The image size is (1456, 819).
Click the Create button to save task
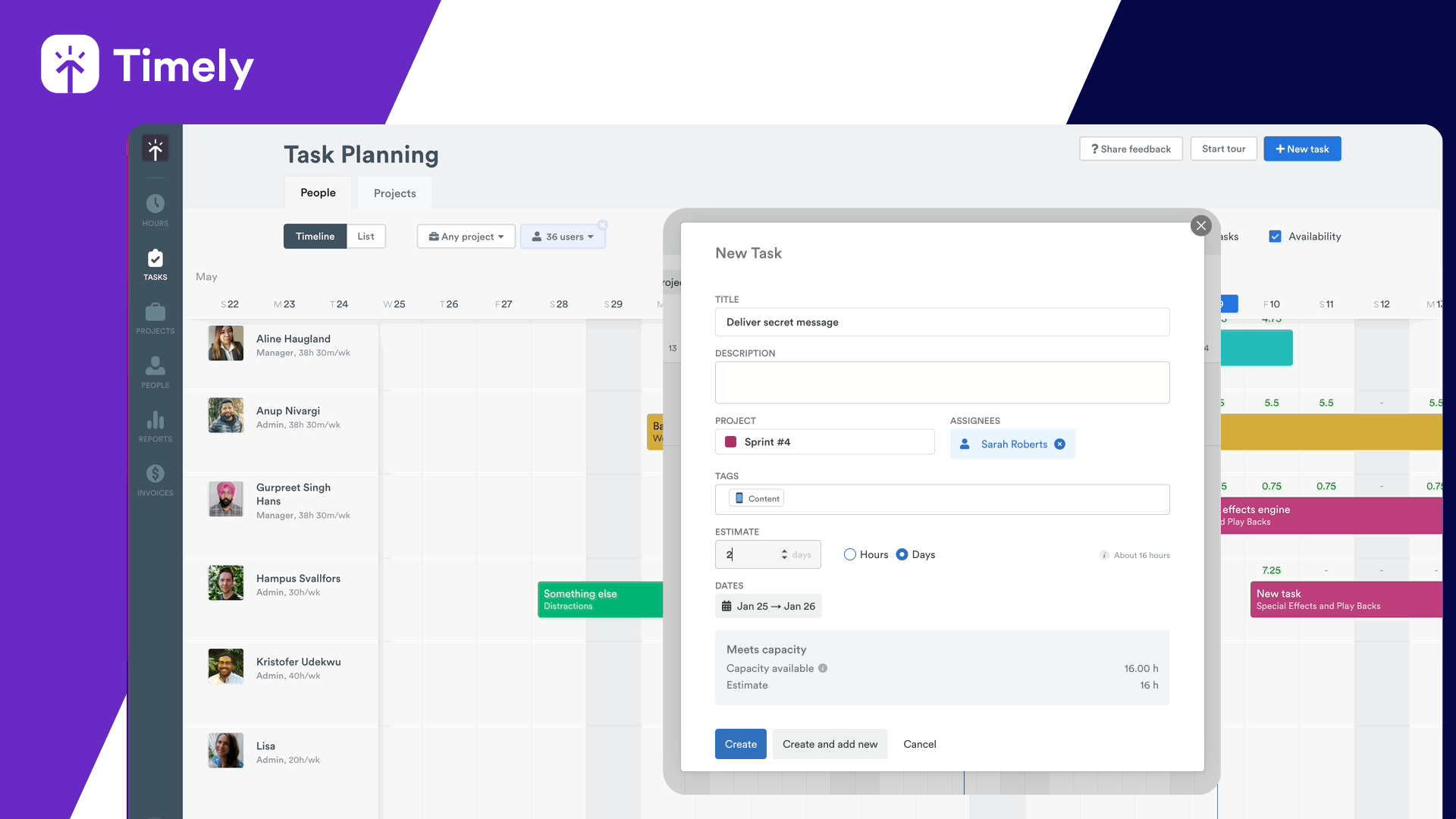coord(740,743)
